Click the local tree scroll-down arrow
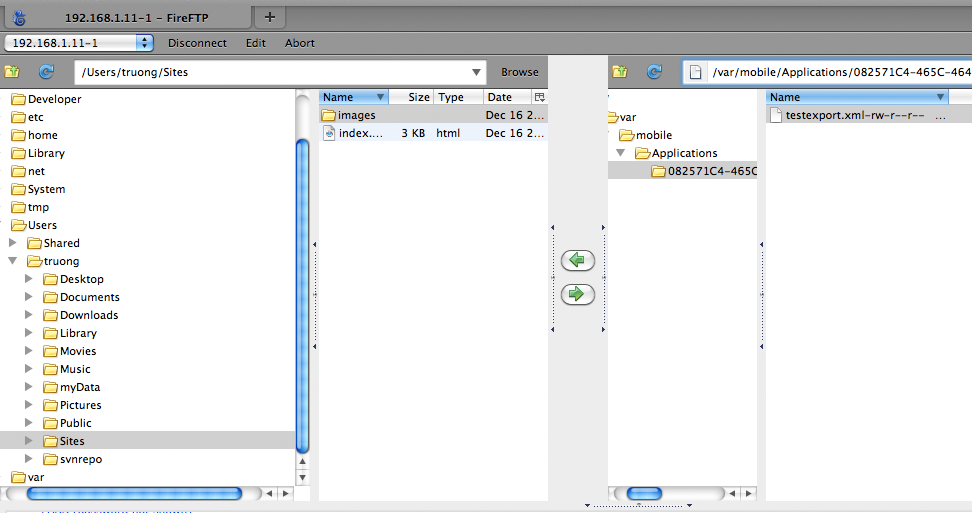The height and width of the screenshot is (513, 972). pyautogui.click(x=303, y=478)
